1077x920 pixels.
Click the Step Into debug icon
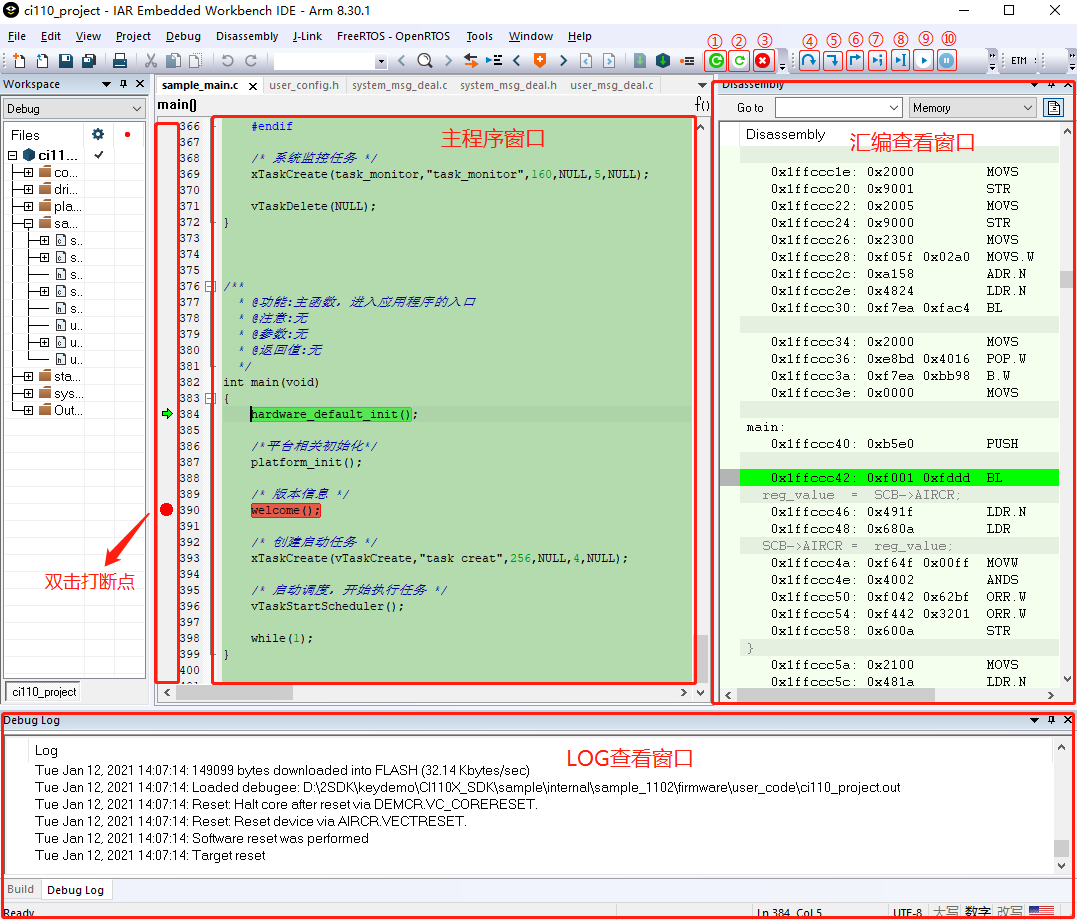(x=832, y=61)
